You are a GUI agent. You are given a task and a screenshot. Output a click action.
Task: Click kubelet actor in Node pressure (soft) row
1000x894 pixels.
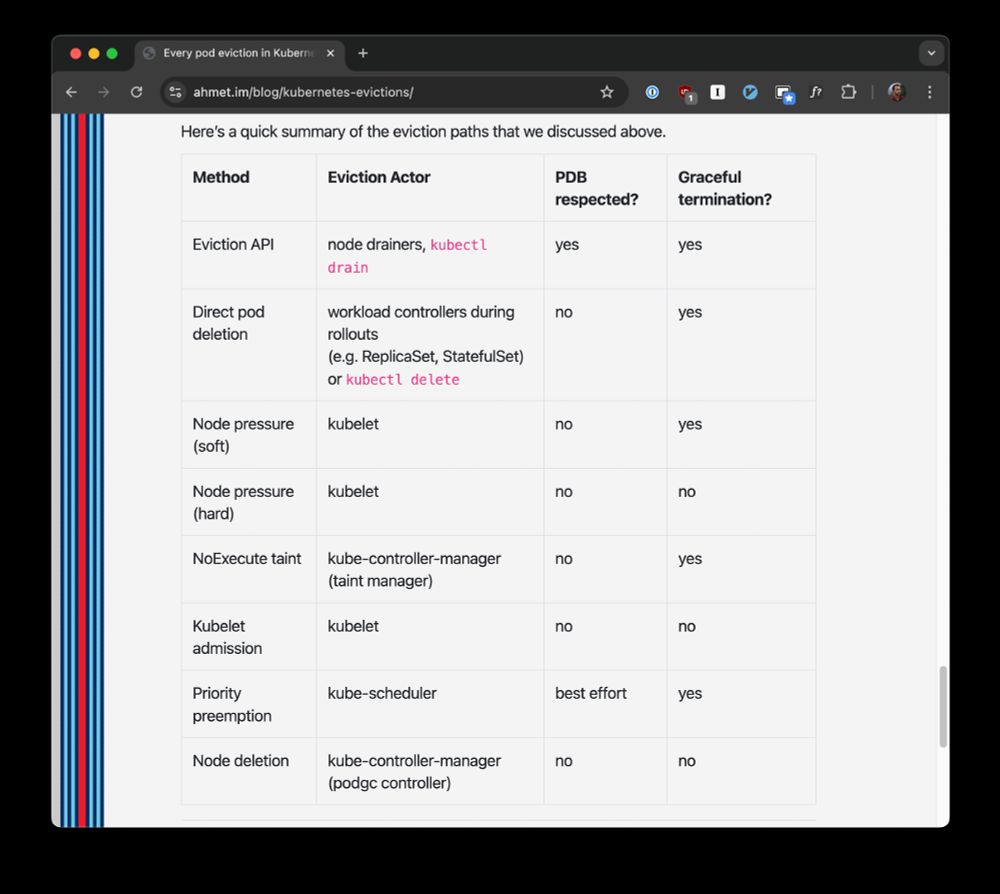(353, 424)
